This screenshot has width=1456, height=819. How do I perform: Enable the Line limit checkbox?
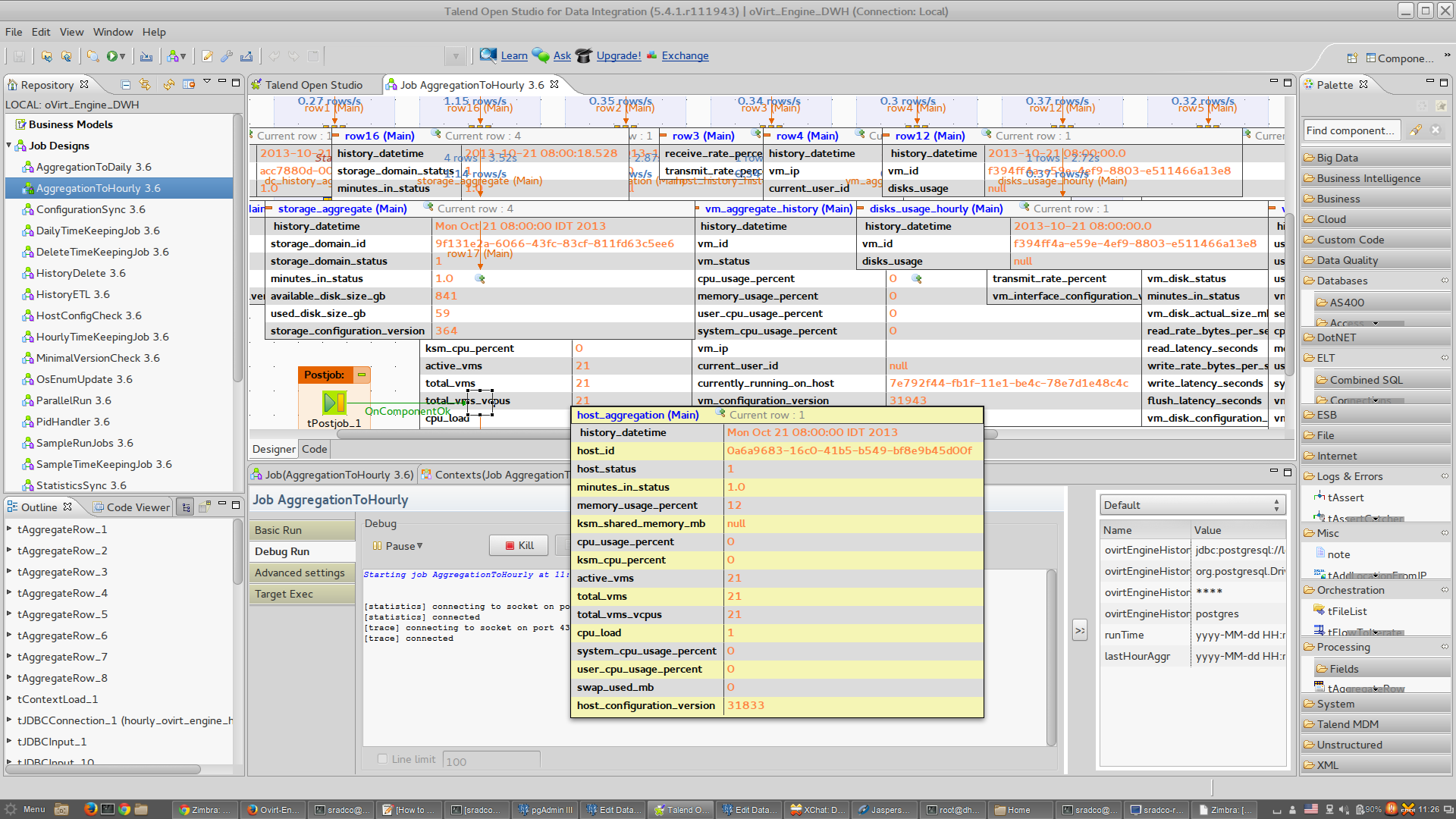coord(382,759)
